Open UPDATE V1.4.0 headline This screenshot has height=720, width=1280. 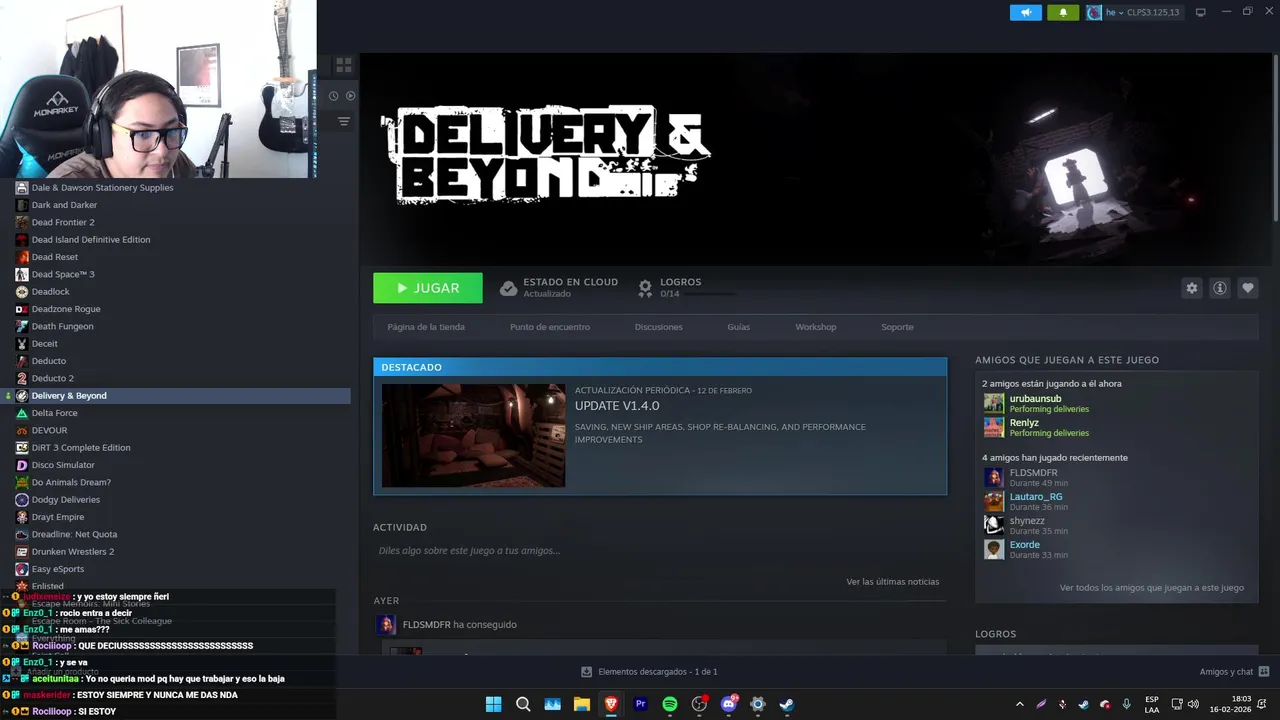click(617, 406)
